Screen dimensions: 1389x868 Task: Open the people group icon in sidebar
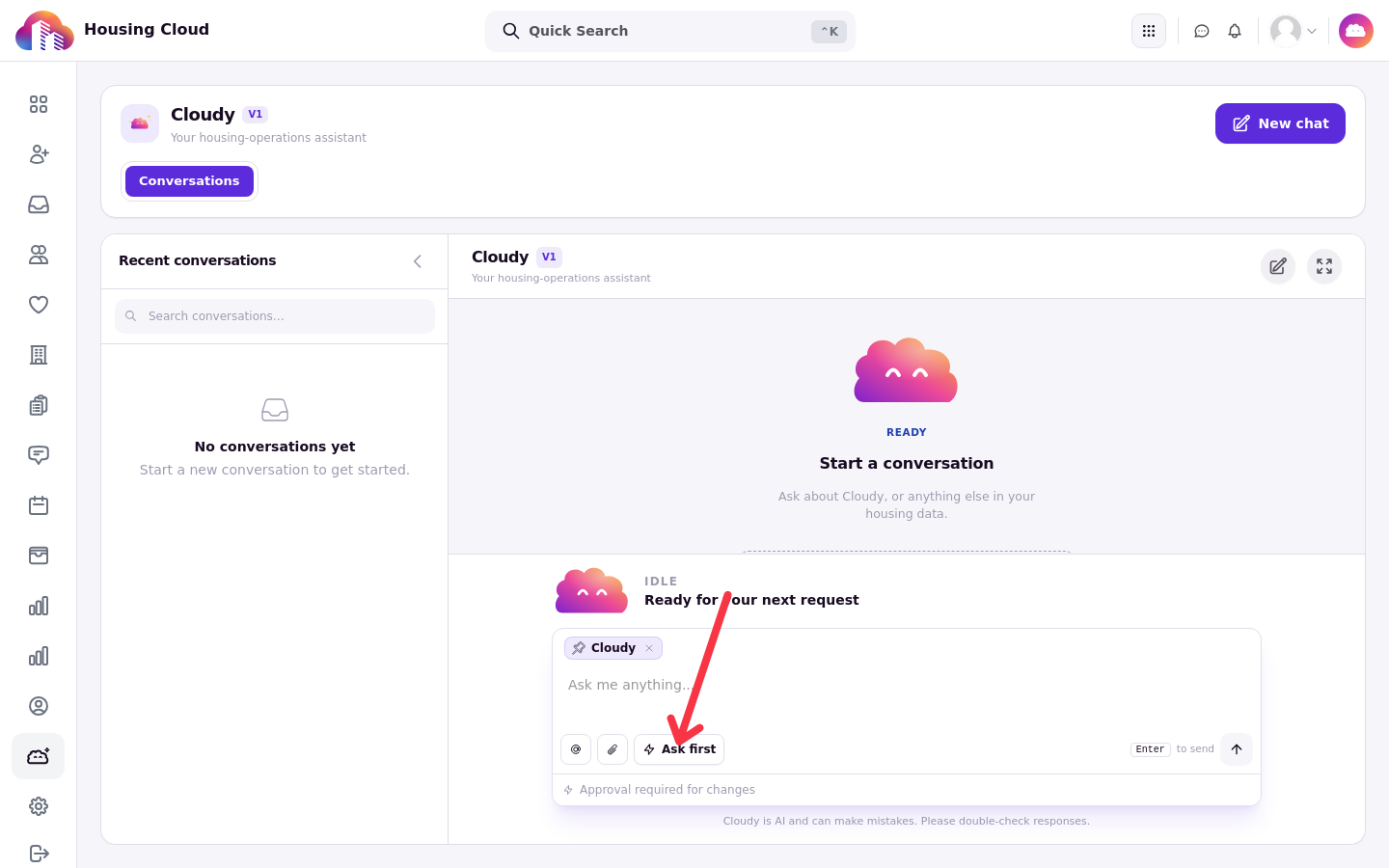click(x=39, y=255)
